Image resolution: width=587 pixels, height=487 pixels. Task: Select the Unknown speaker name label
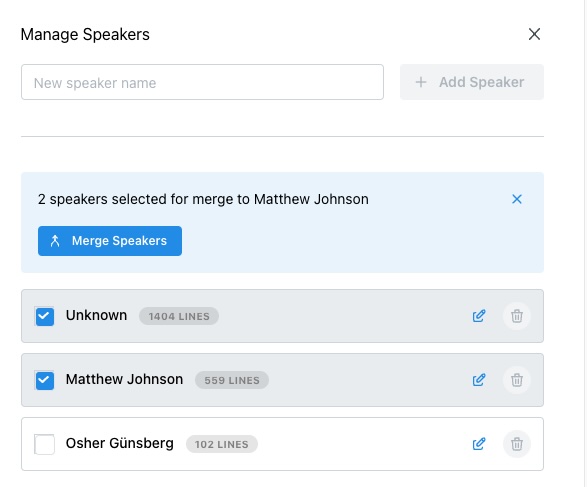coord(96,315)
